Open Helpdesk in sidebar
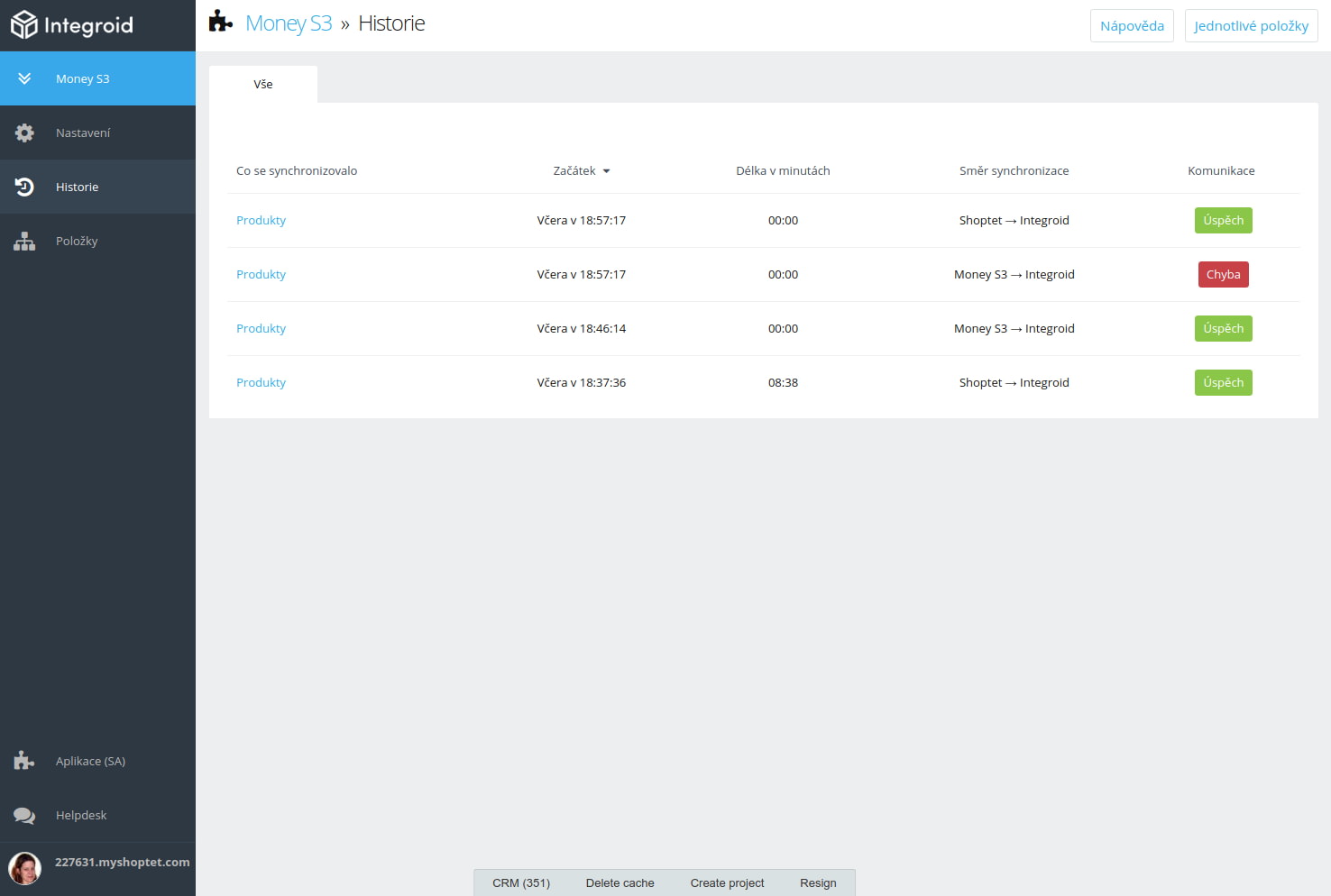The image size is (1331, 896). 97,815
